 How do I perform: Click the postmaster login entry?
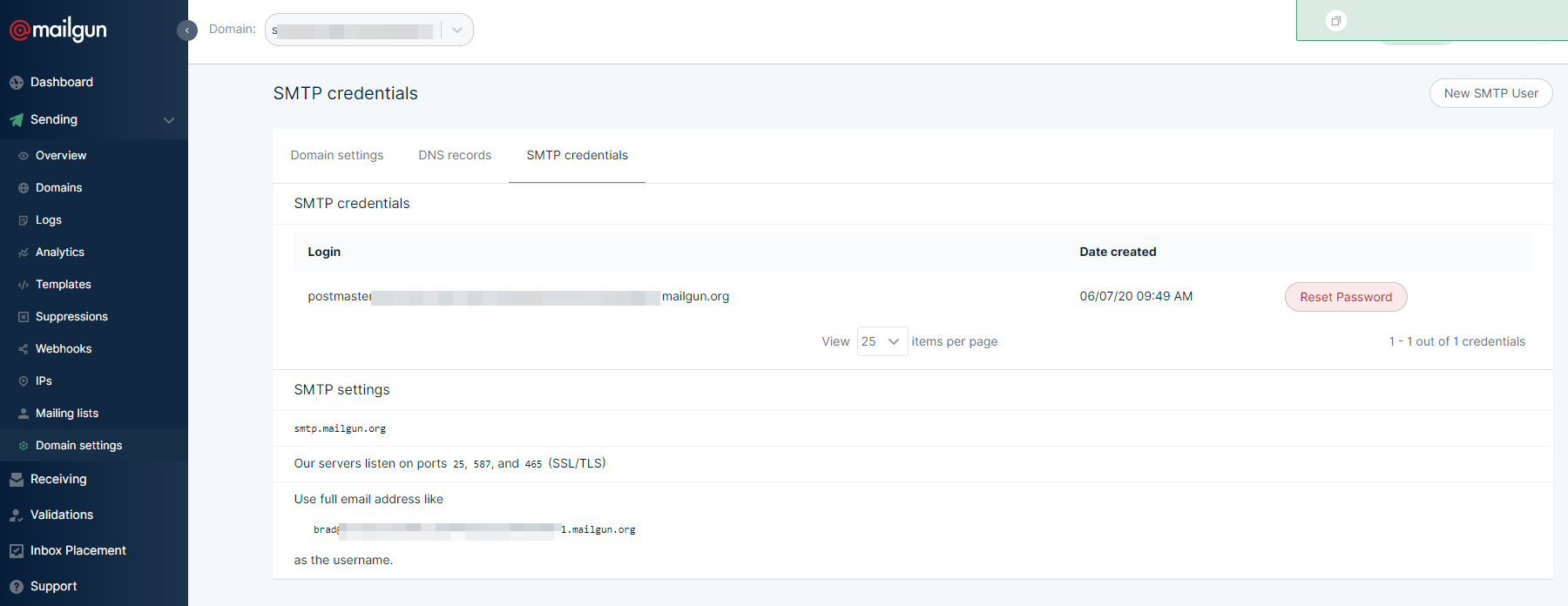518,297
